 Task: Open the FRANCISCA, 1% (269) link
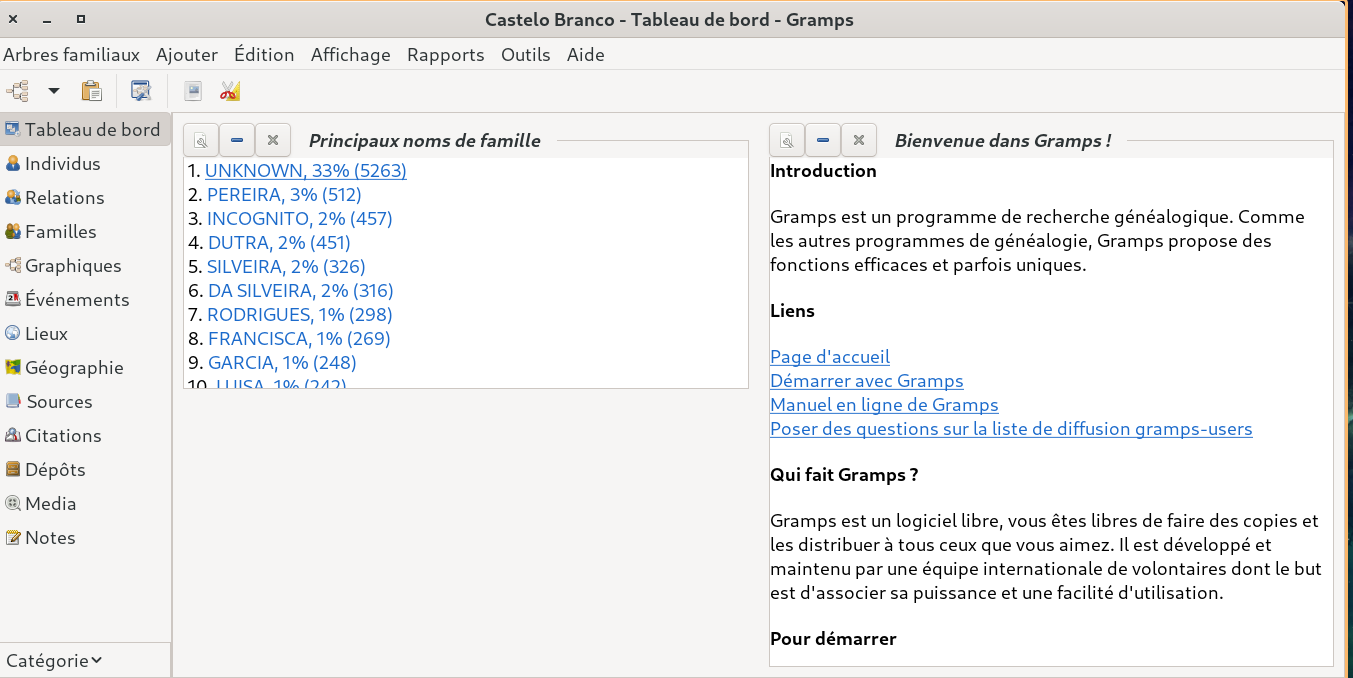pyautogui.click(x=299, y=339)
